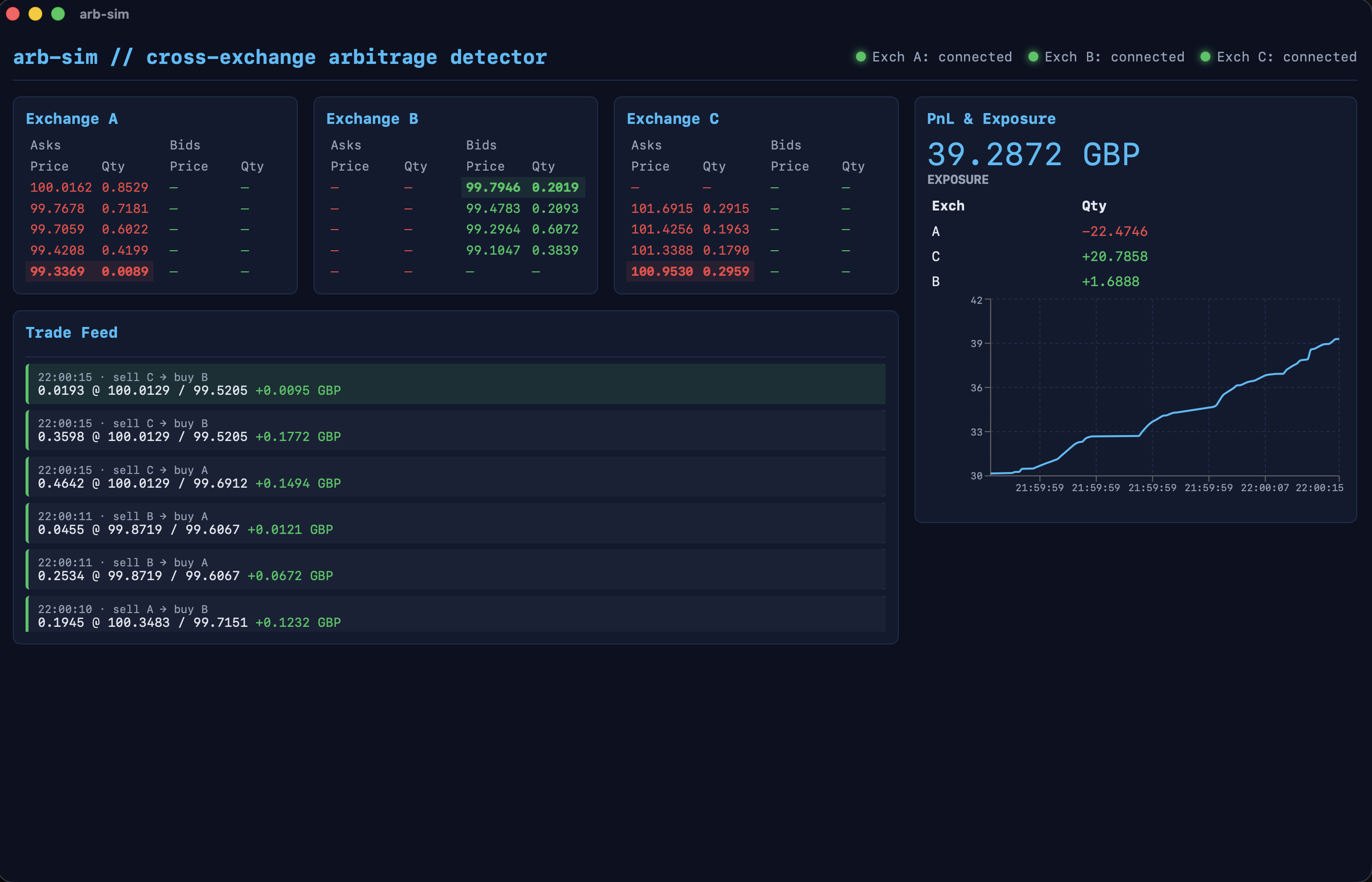Click the Exch C connection status dot
Screen dimensions: 1372x882
coord(1205,57)
